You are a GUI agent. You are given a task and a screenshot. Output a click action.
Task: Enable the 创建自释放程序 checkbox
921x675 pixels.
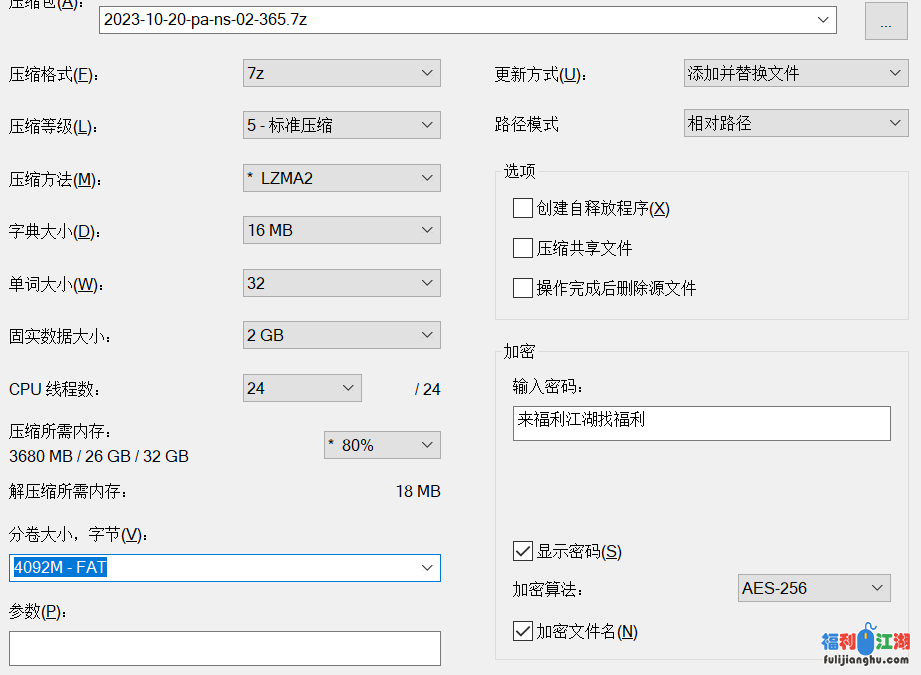(x=522, y=208)
